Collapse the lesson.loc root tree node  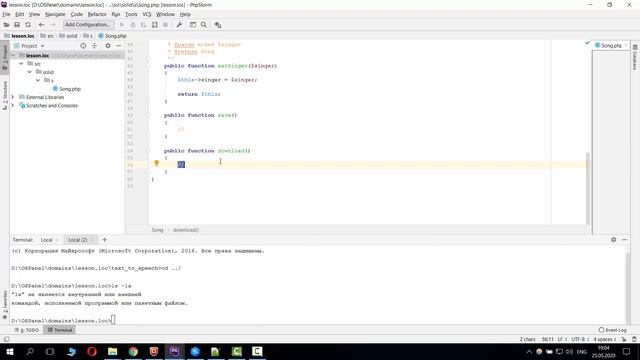[13, 55]
